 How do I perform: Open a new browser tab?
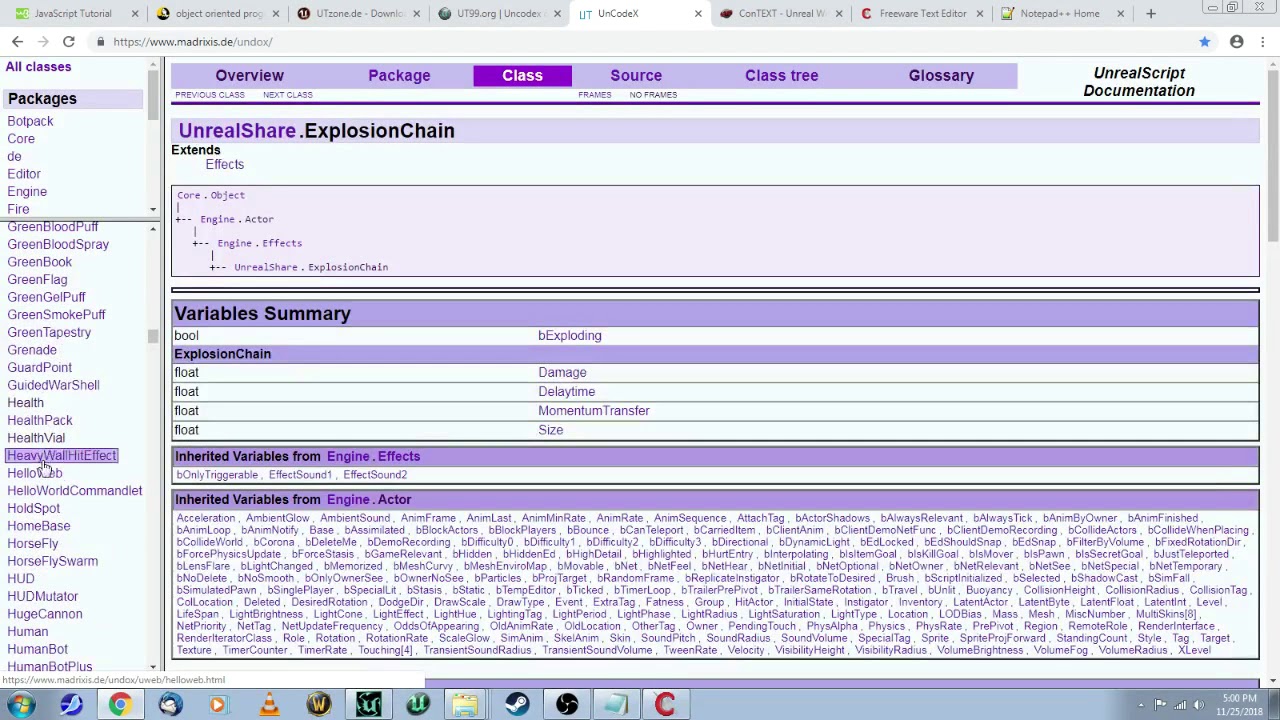pos(1151,14)
